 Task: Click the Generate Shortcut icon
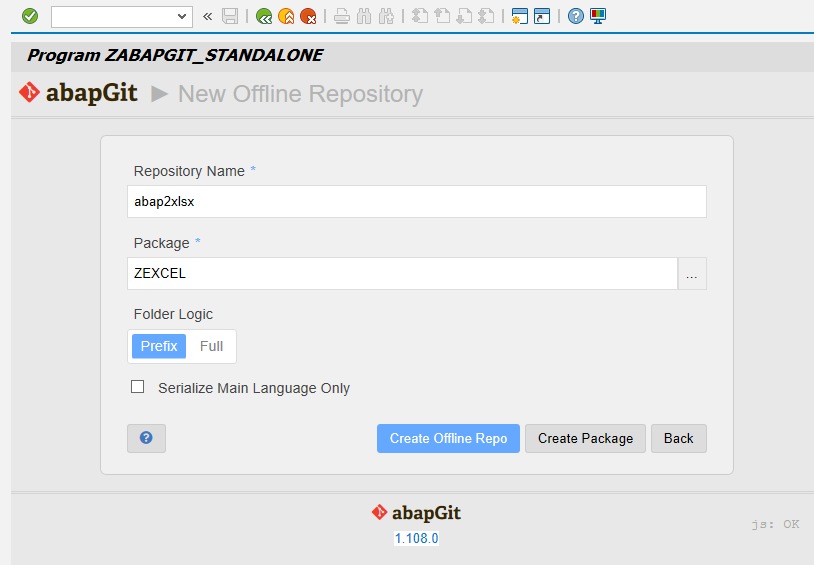[x=542, y=17]
